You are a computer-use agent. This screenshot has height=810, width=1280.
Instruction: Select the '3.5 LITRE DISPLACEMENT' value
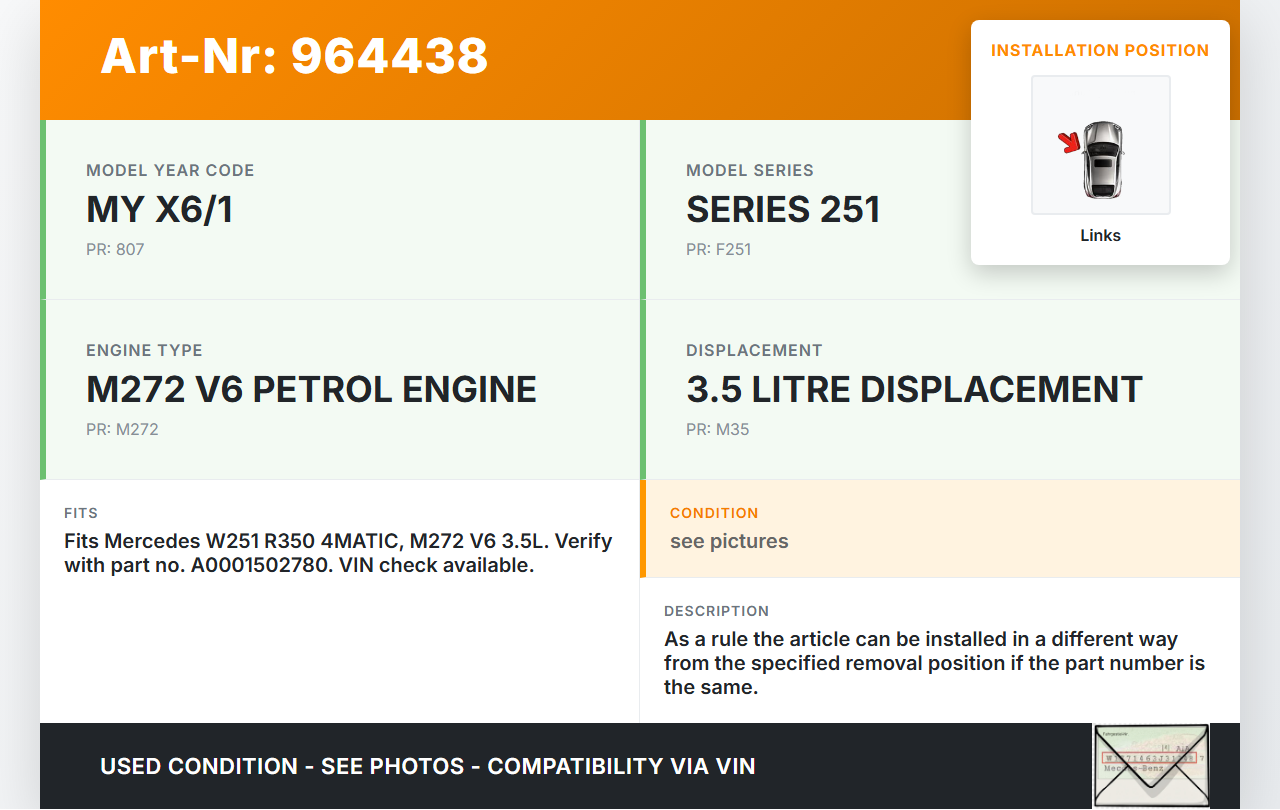[x=914, y=389]
